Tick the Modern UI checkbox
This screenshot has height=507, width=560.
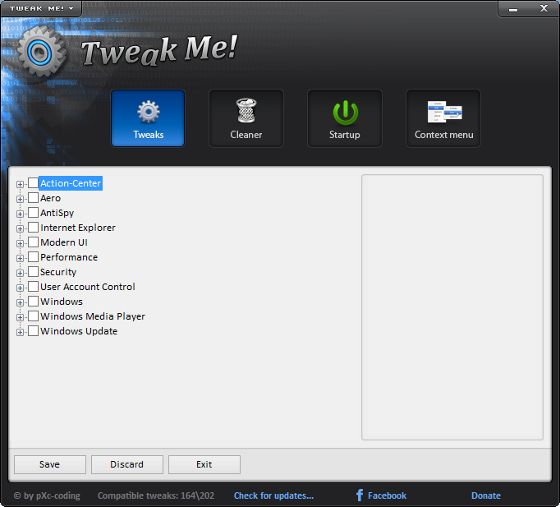pos(33,242)
